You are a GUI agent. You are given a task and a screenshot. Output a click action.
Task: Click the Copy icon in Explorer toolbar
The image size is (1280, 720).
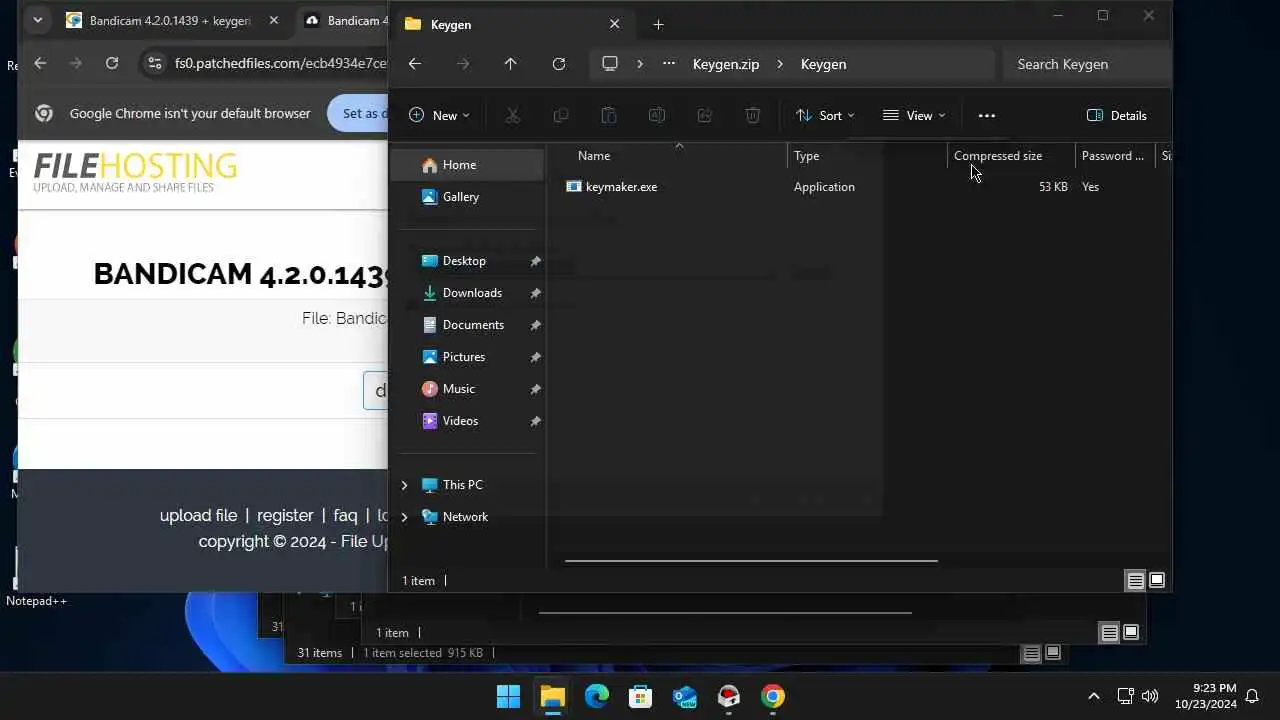click(x=561, y=116)
